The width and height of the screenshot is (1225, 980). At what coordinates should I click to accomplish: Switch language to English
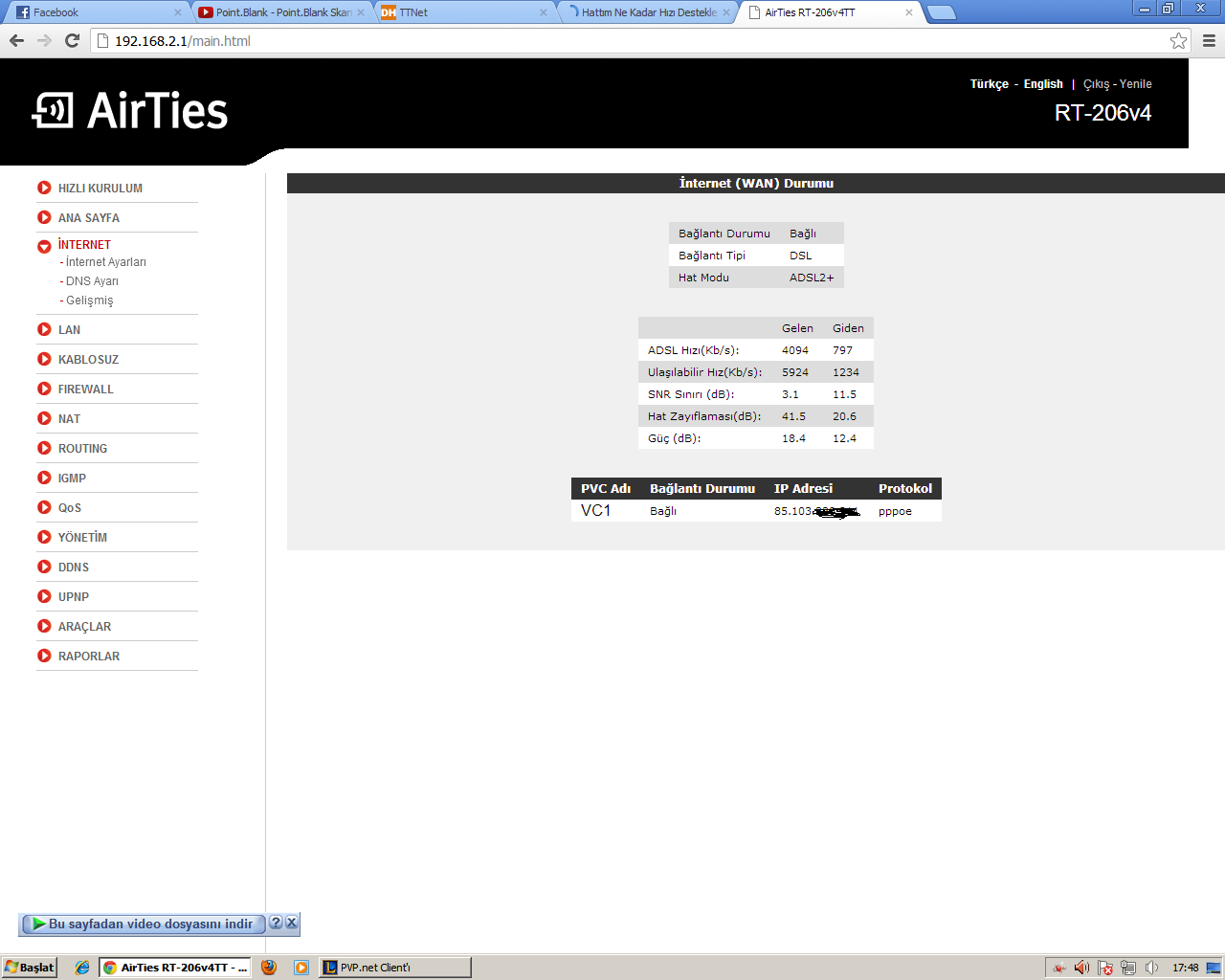click(x=1043, y=84)
